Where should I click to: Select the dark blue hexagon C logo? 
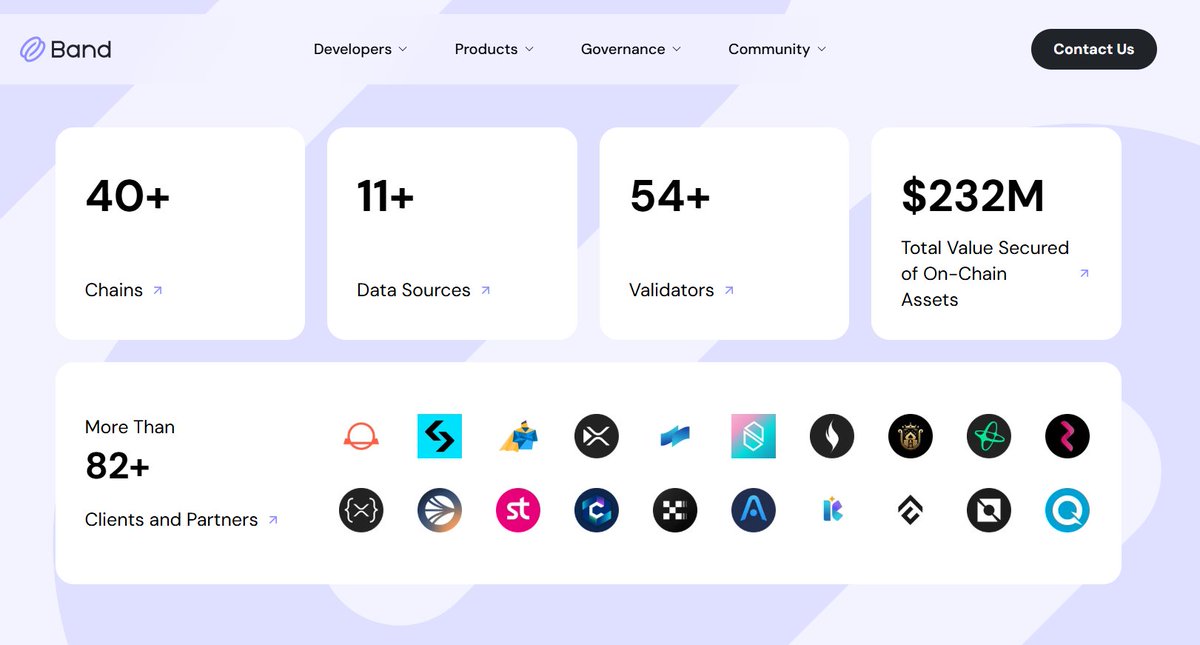(x=597, y=511)
